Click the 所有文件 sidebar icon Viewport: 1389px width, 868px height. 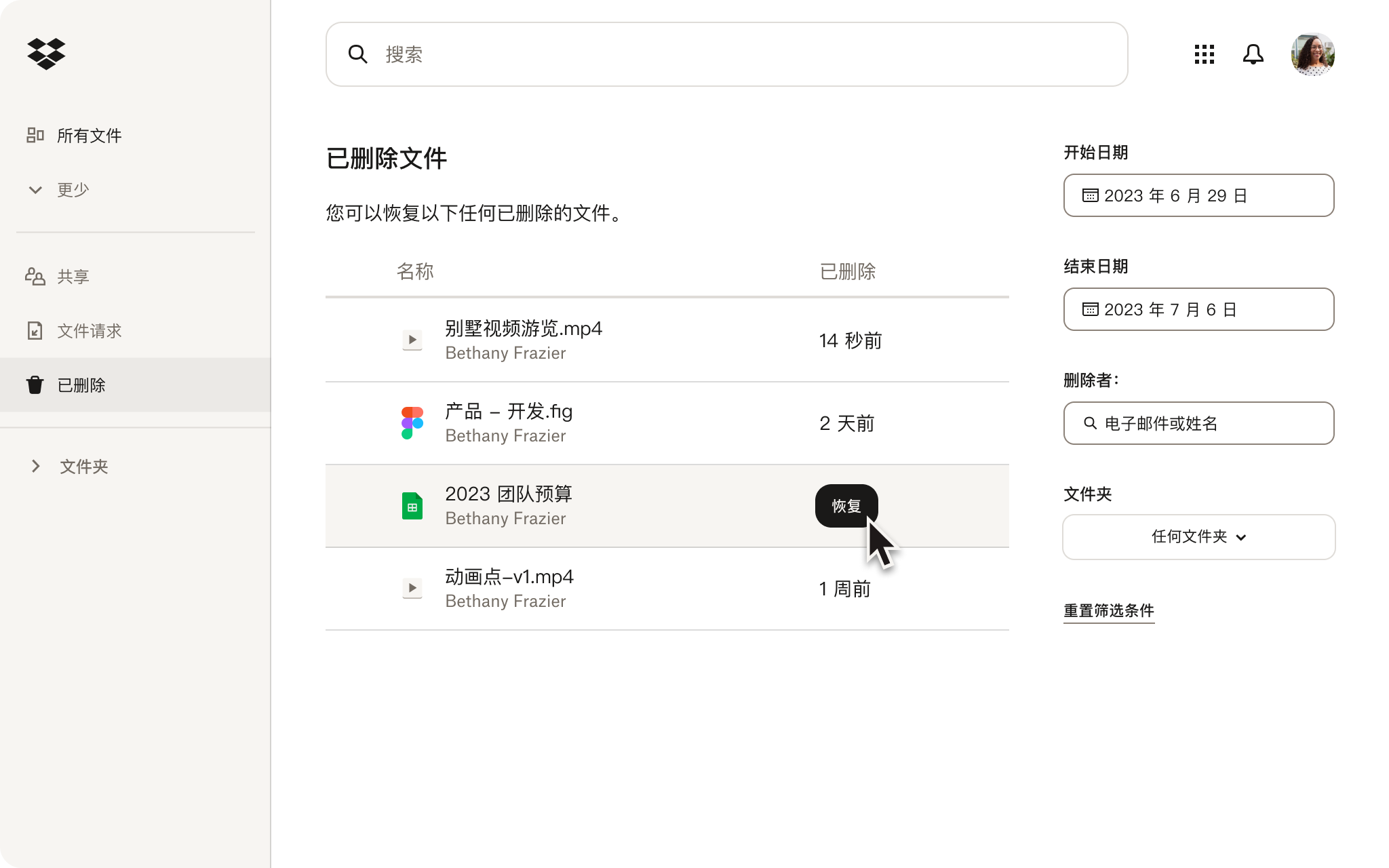pos(35,135)
